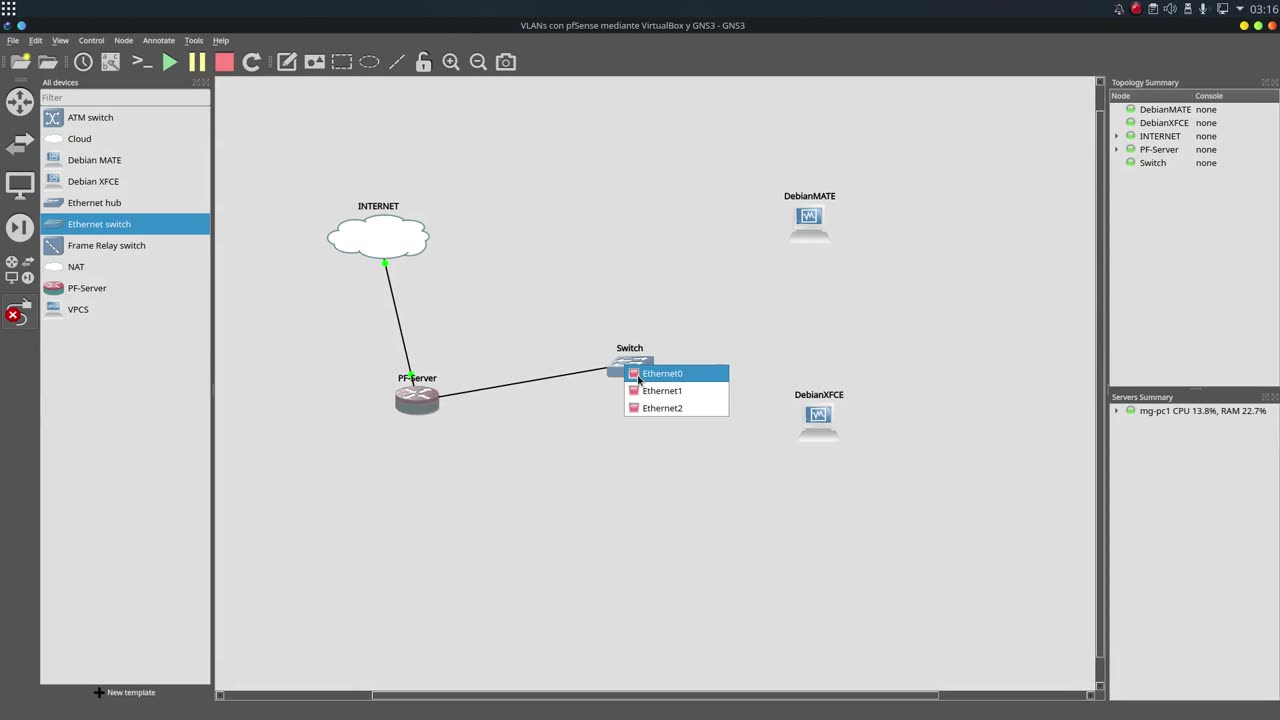Image resolution: width=1280 pixels, height=720 pixels.
Task: Select PF-Server template in device list
Action: coord(125,288)
